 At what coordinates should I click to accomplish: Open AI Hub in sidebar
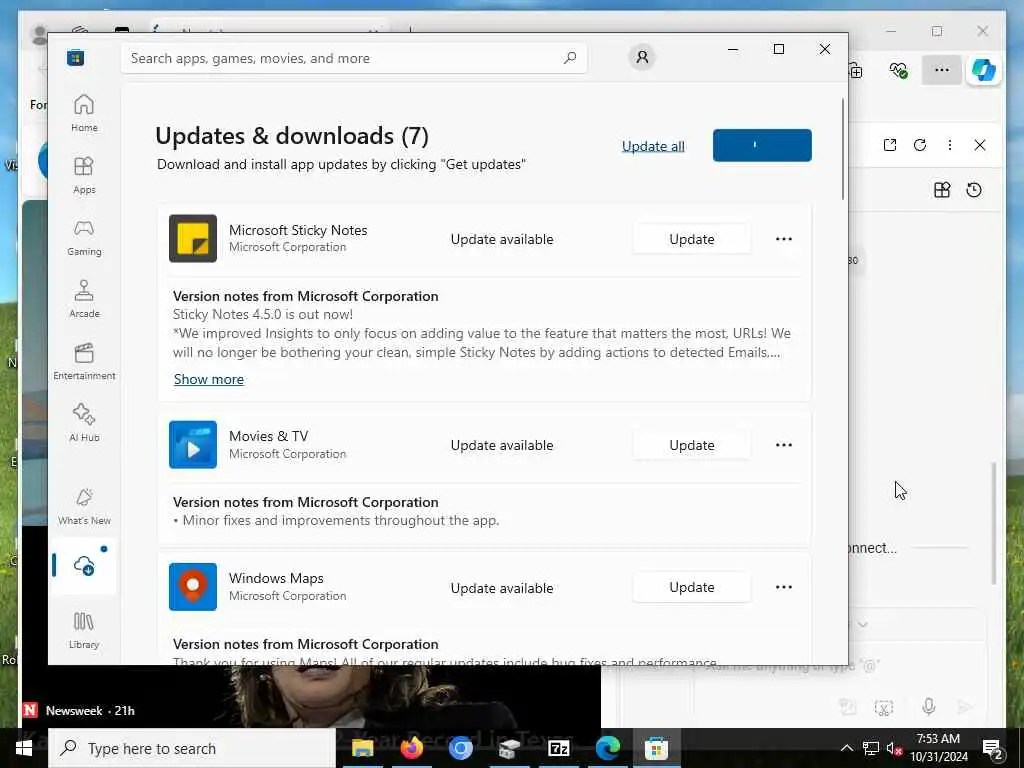(84, 423)
